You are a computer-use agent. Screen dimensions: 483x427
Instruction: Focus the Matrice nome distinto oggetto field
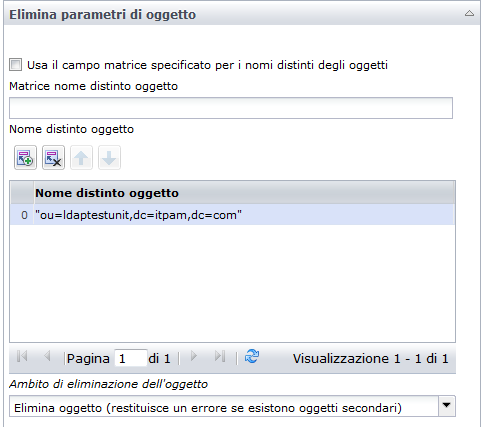tap(231, 108)
